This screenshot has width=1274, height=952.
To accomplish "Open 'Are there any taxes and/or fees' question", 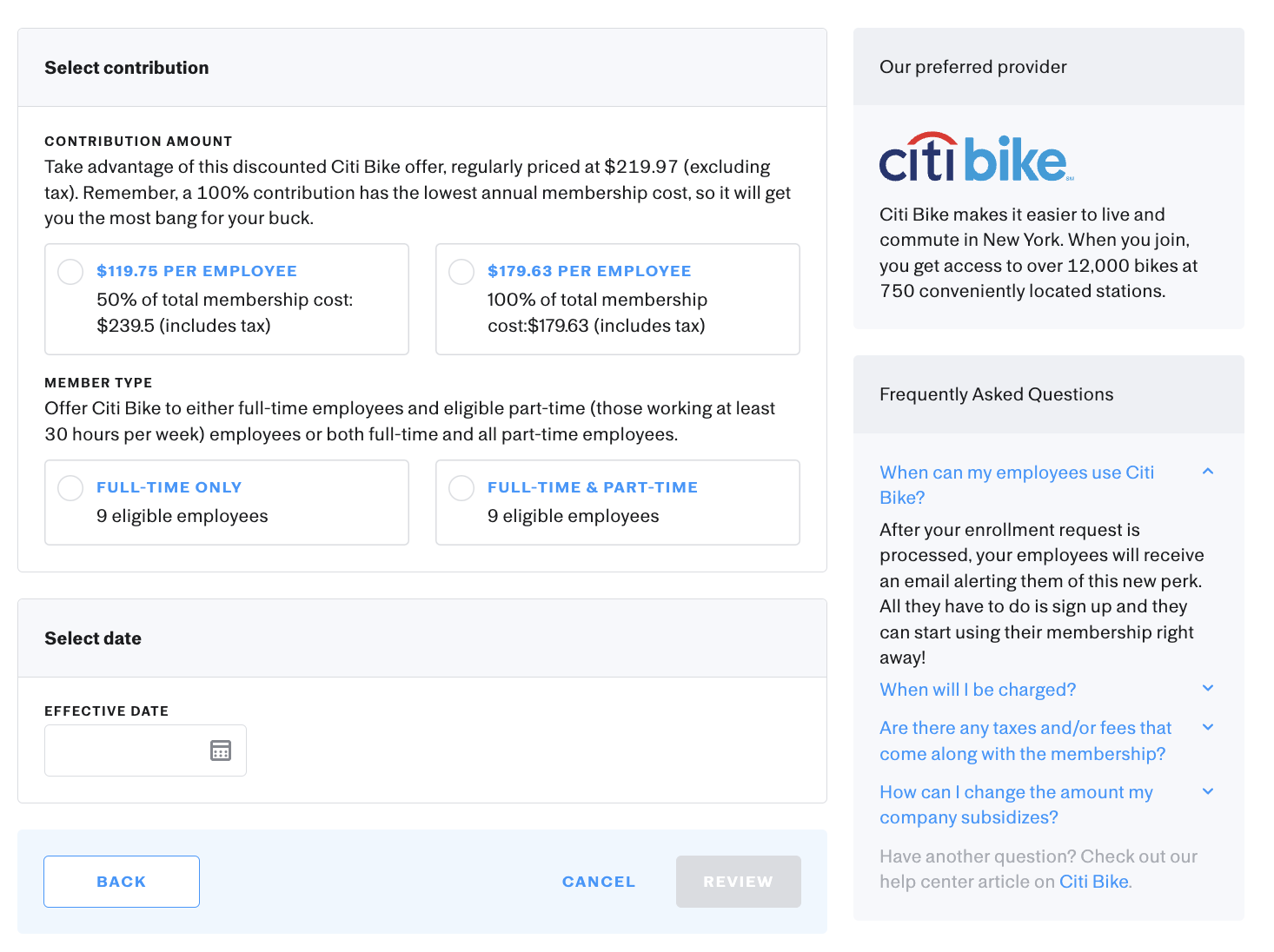I will pyautogui.click(x=1025, y=741).
